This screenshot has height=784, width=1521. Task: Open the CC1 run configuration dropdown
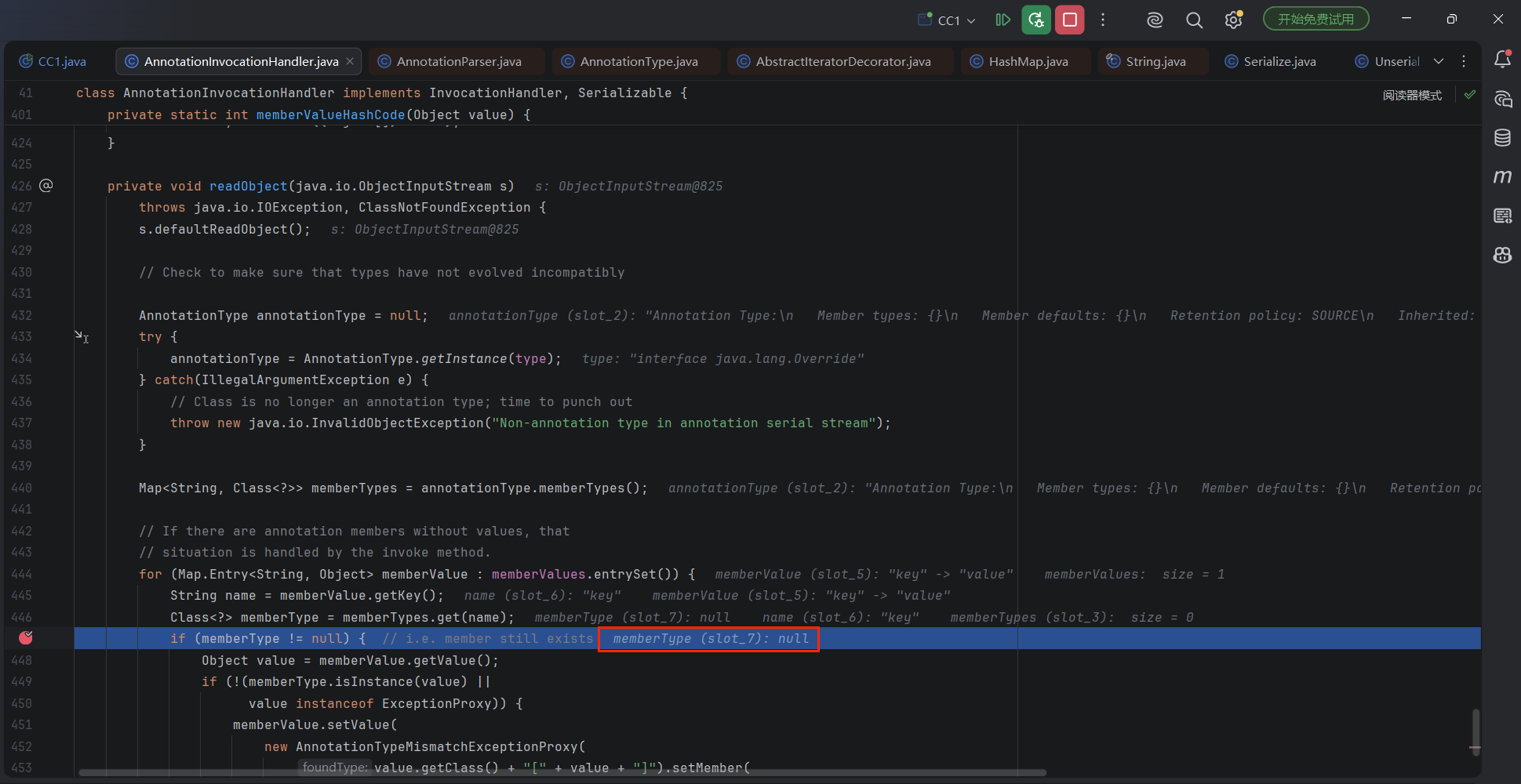pyautogui.click(x=948, y=20)
